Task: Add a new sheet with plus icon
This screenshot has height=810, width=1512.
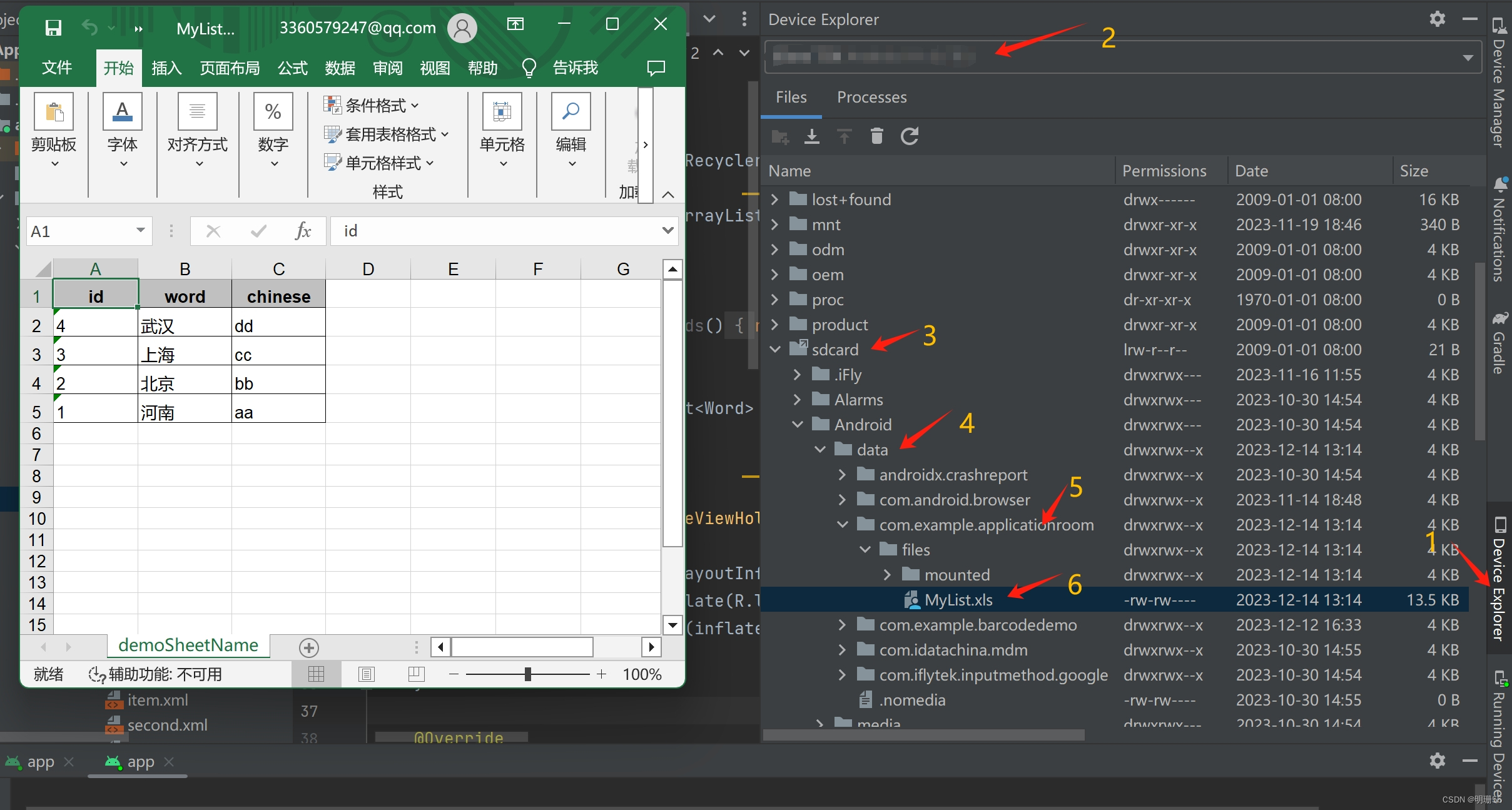Action: pos(308,647)
